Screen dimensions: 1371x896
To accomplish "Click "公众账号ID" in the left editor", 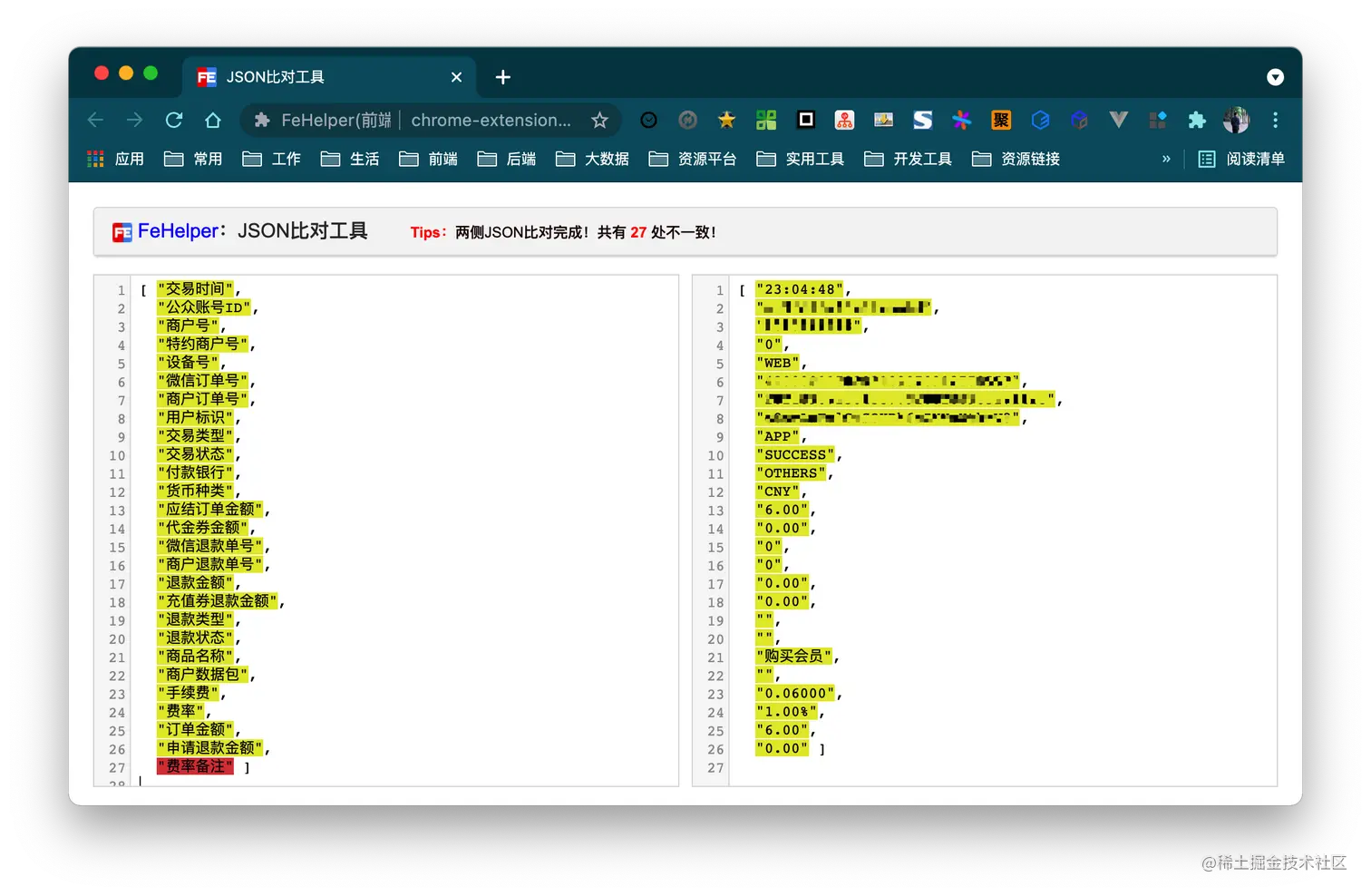I will coord(204,307).
